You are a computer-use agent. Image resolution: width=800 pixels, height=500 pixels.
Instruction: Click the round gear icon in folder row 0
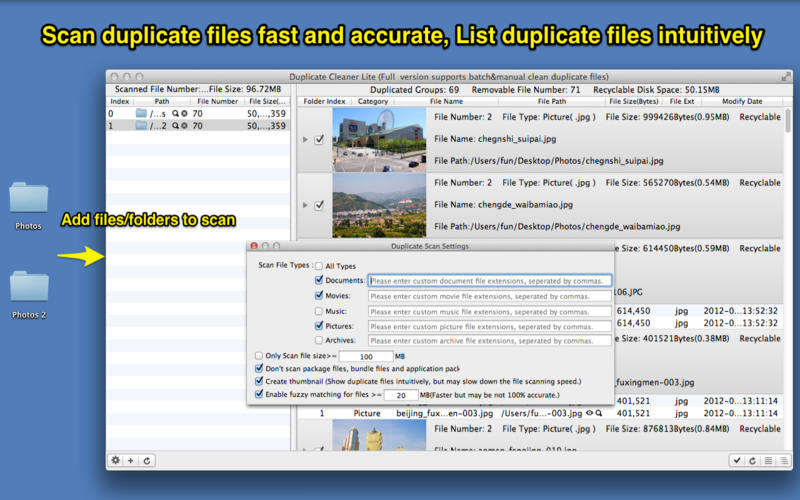click(184, 113)
